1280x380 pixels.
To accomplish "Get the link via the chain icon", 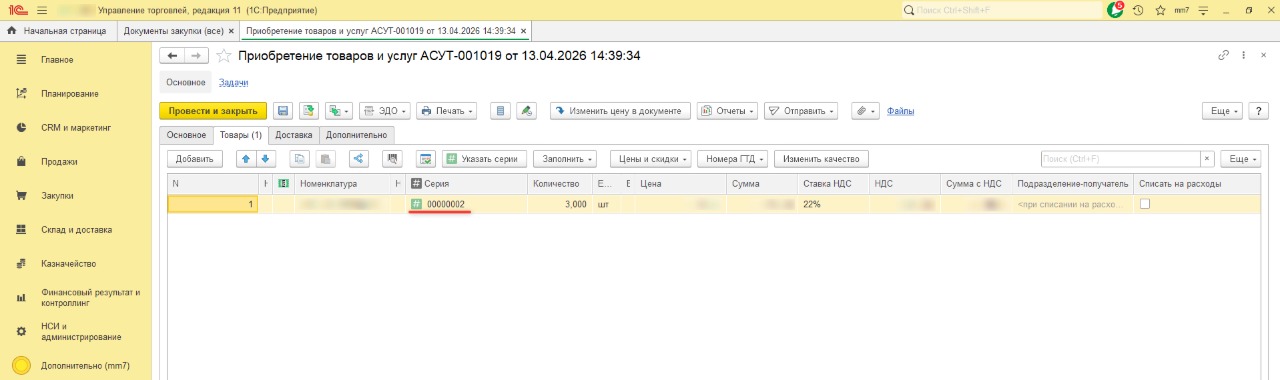I will [1223, 55].
